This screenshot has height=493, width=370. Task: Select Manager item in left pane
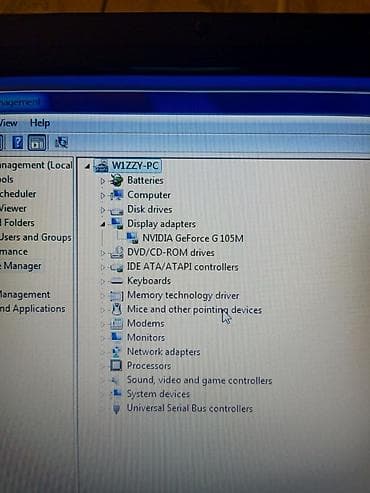(x=21, y=266)
